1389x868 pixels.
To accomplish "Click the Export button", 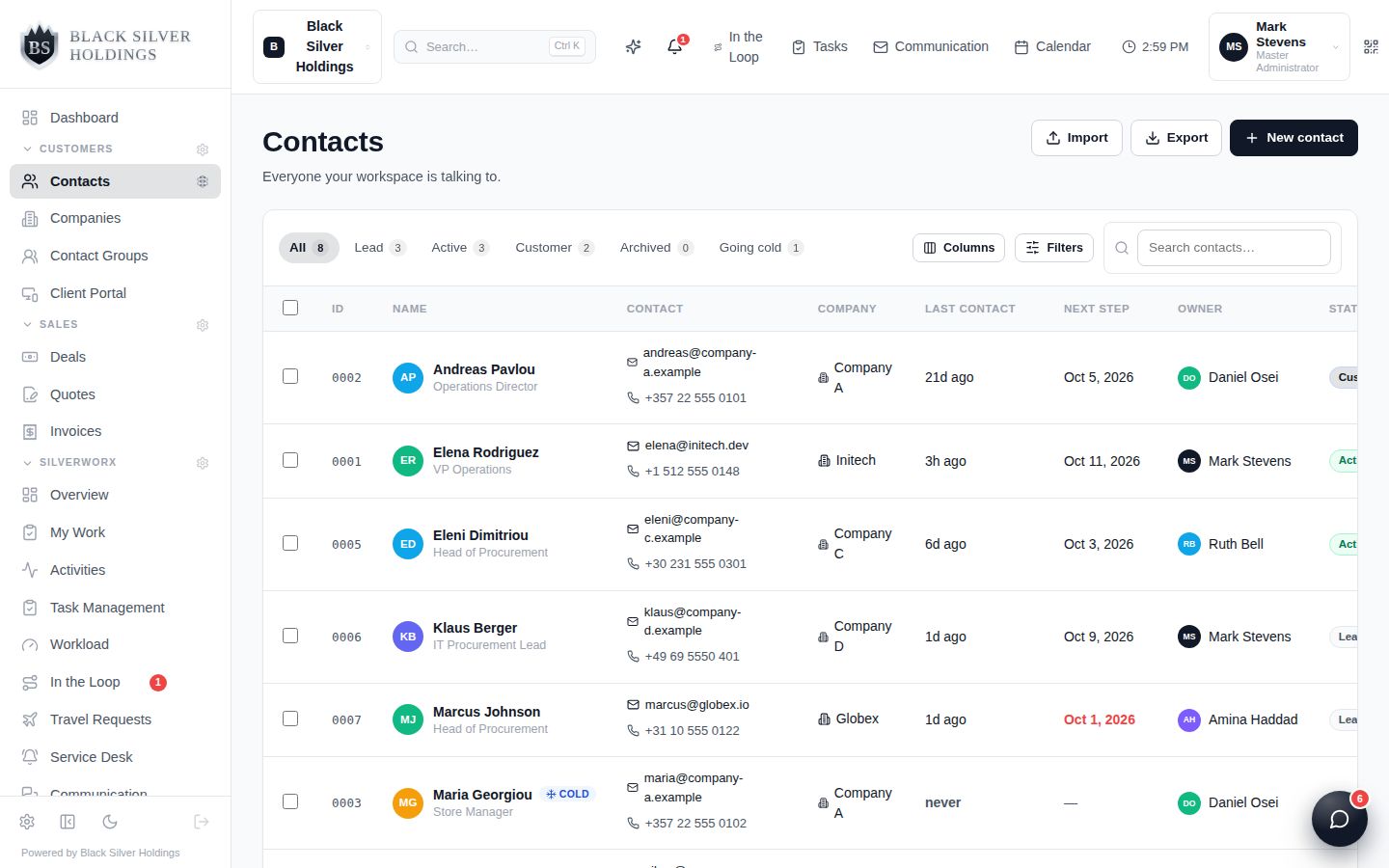I will pos(1176,138).
